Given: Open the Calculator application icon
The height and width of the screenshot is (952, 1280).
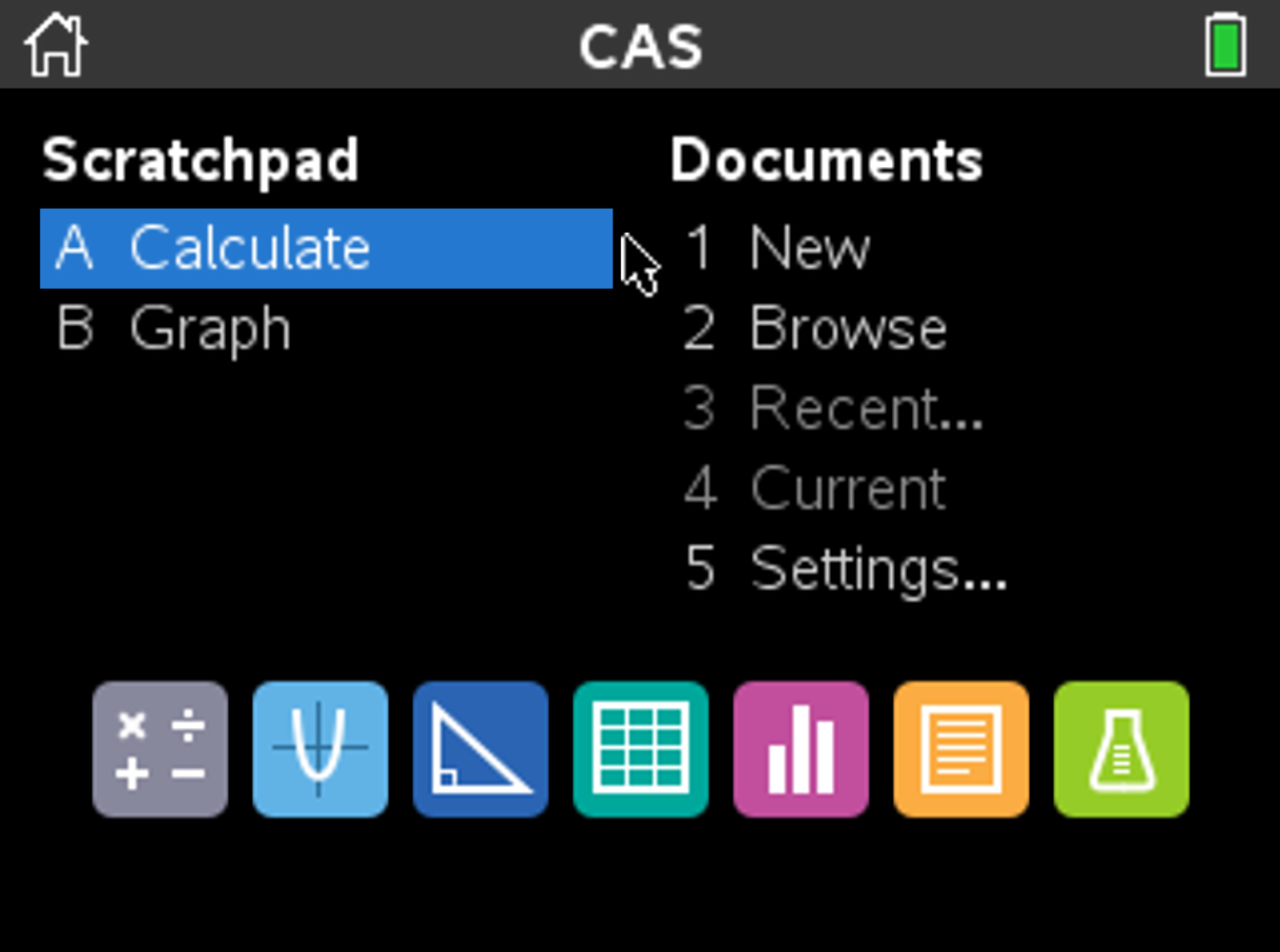Looking at the screenshot, I should (160, 750).
